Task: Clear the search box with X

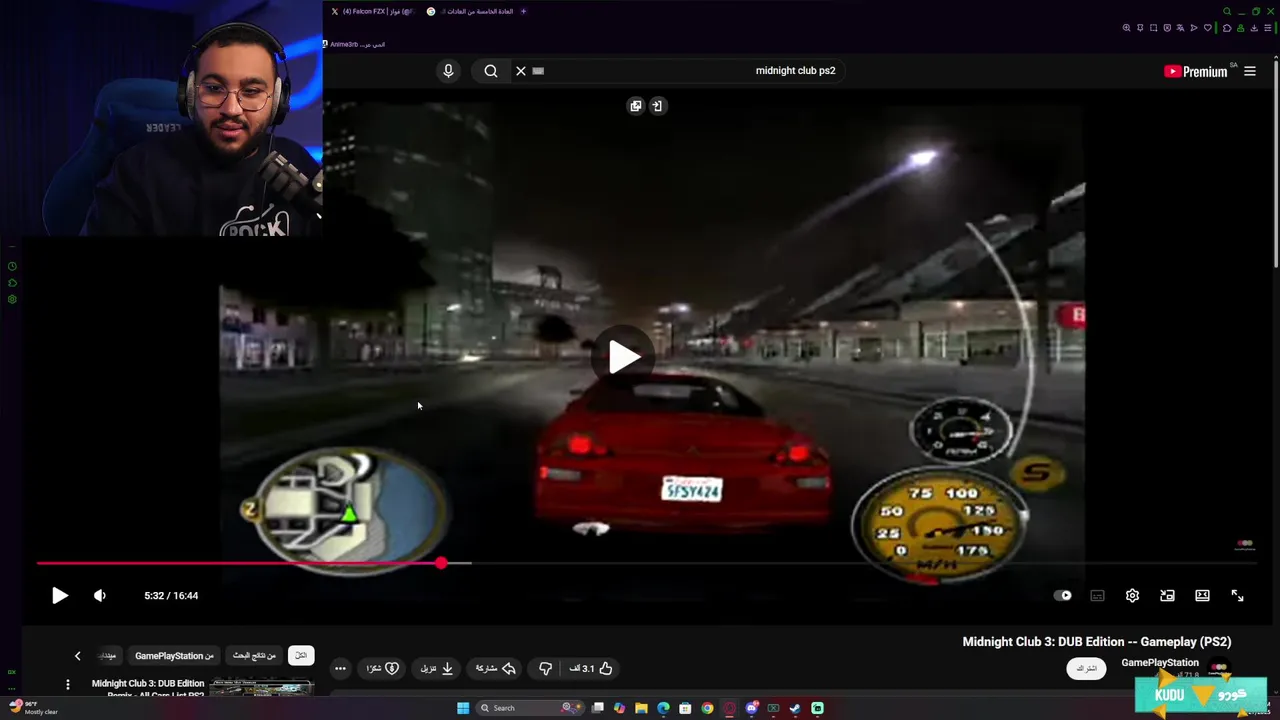Action: point(521,71)
